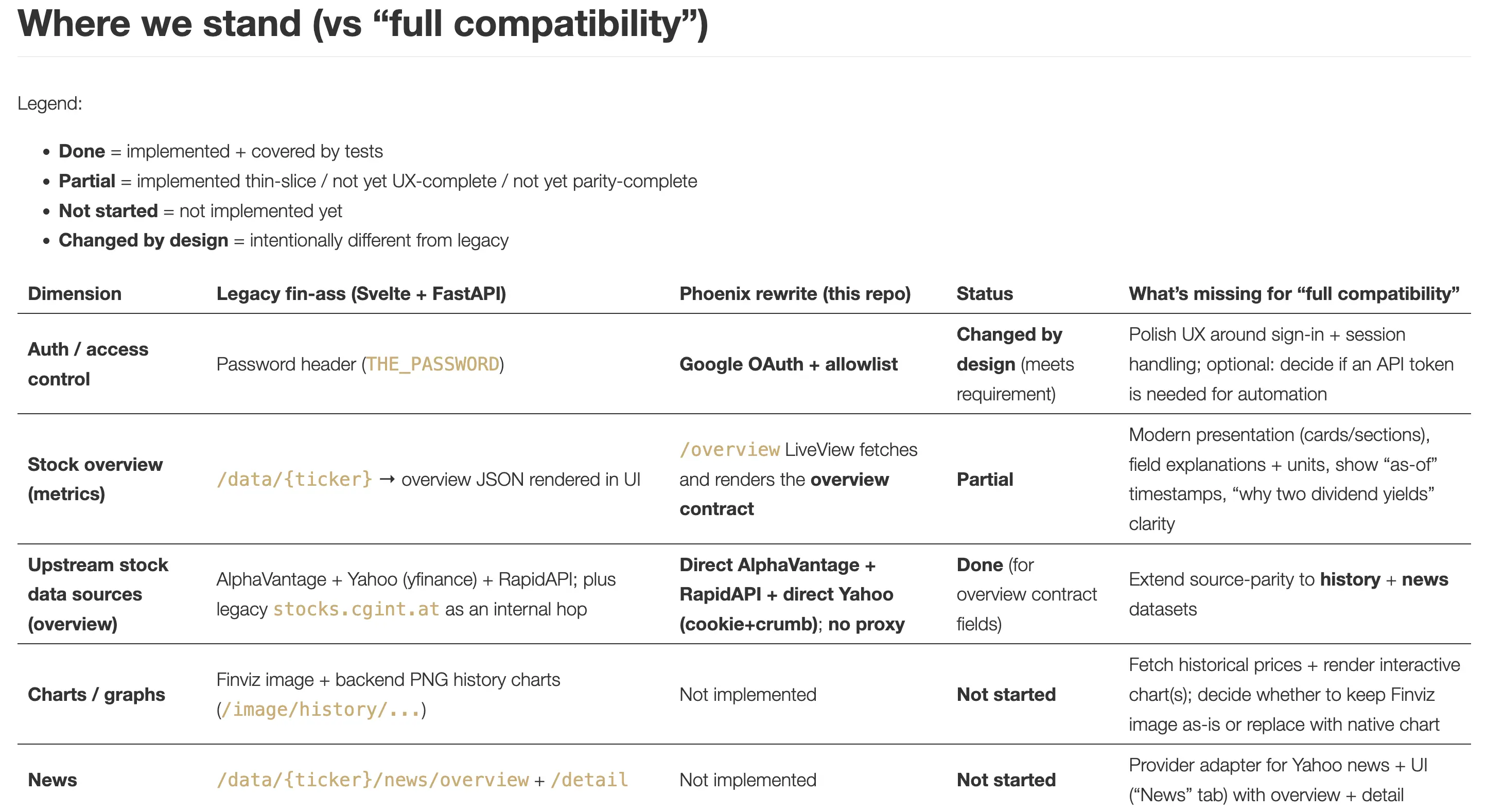The image size is (1504, 812).
Task: Click the /data/{ticker} code path in Stock overview row
Action: (x=294, y=479)
